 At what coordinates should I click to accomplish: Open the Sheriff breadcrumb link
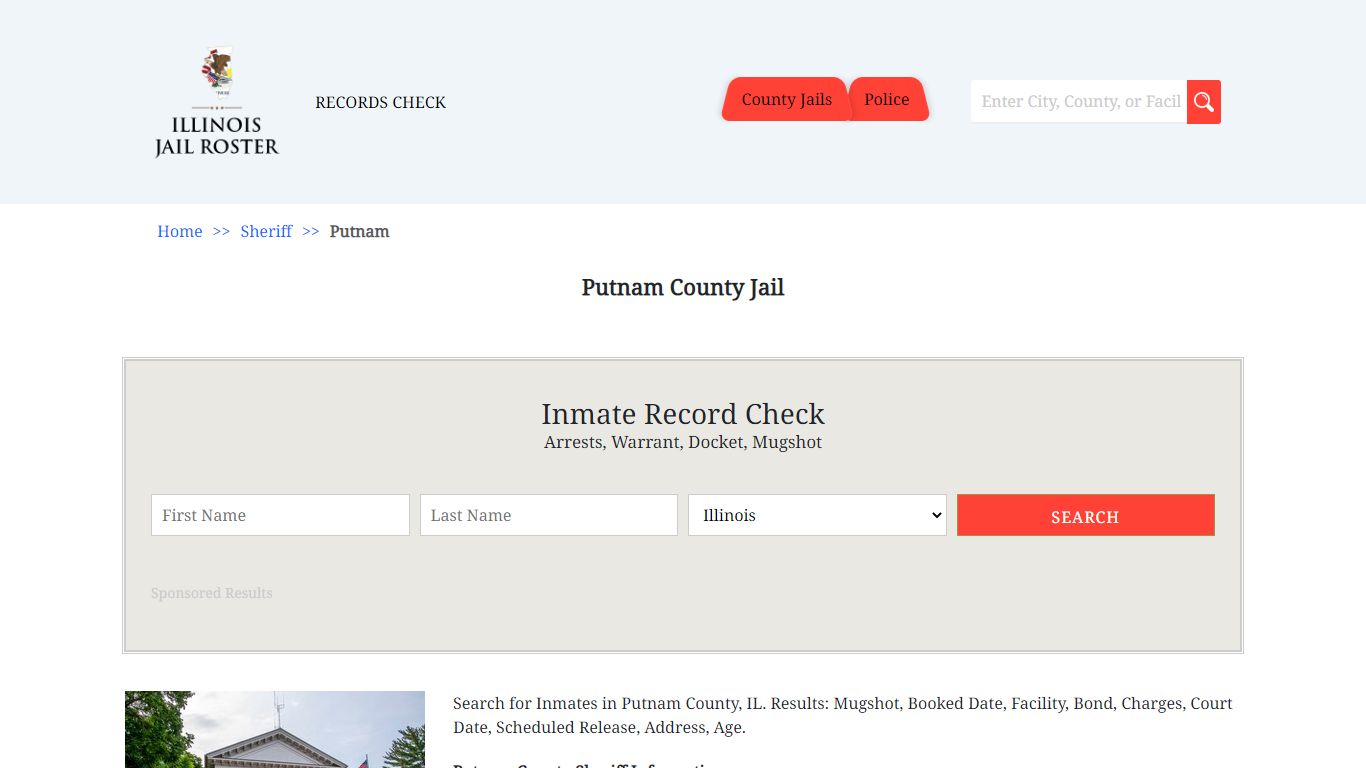coord(266,231)
